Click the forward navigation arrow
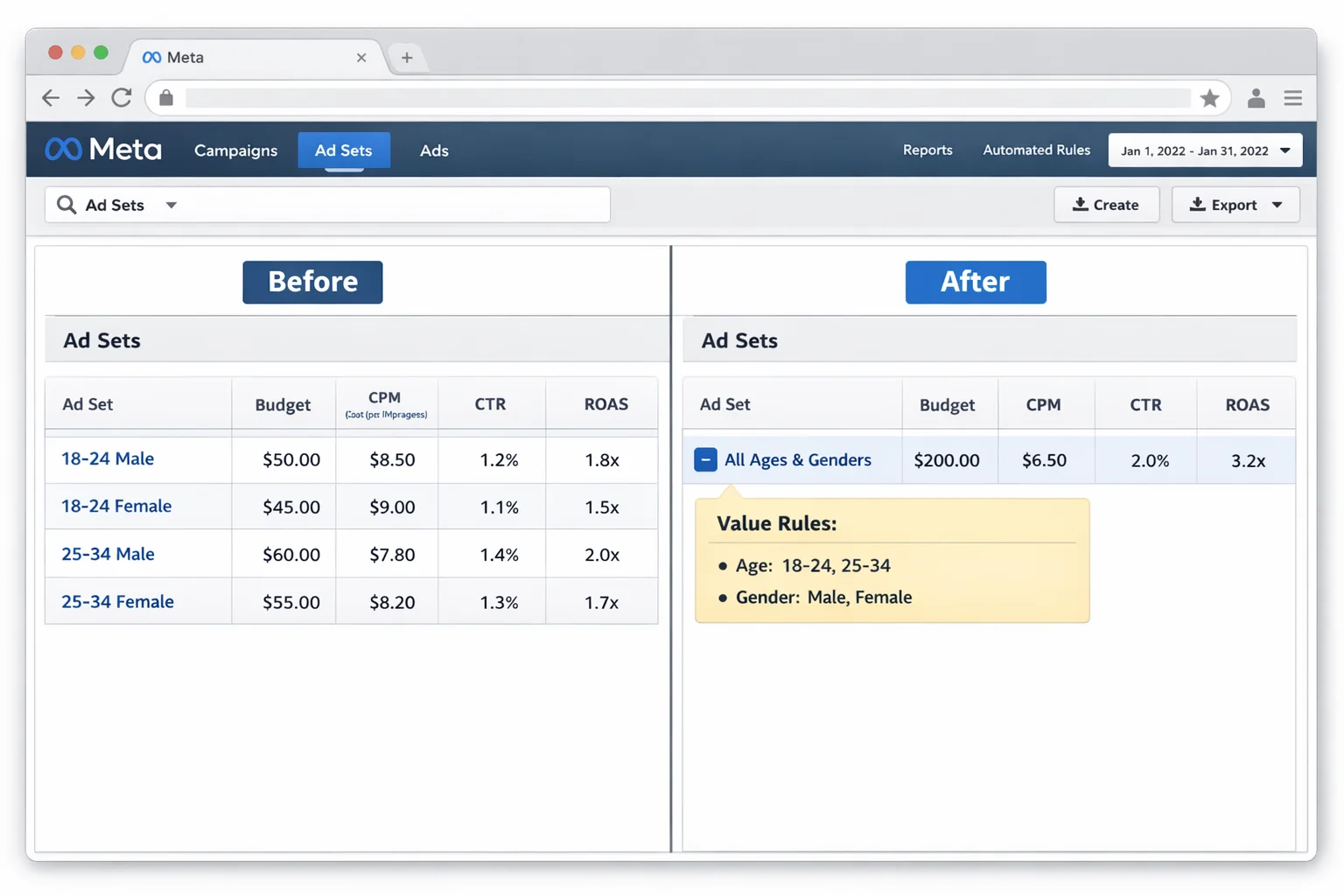 click(x=85, y=98)
